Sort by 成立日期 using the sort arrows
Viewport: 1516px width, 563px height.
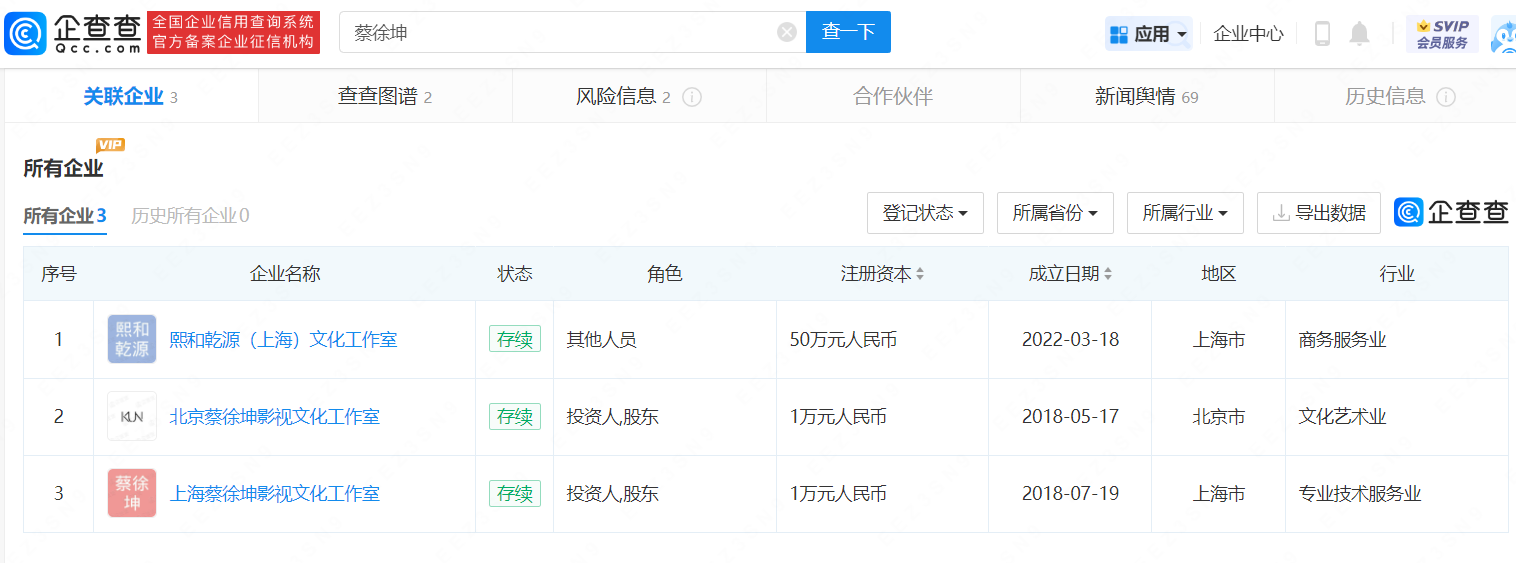coord(1108,274)
